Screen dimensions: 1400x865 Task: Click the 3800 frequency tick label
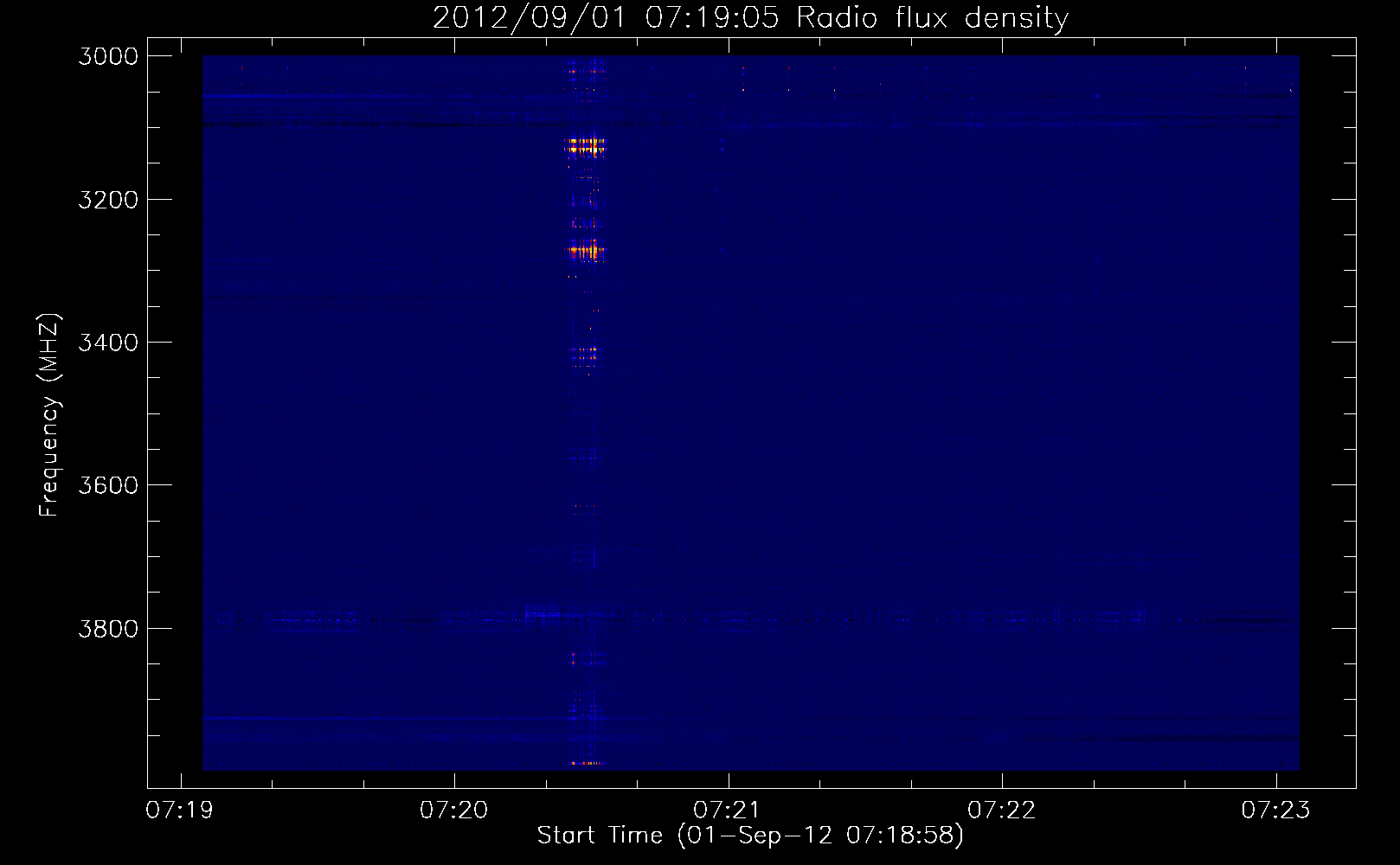point(108,628)
